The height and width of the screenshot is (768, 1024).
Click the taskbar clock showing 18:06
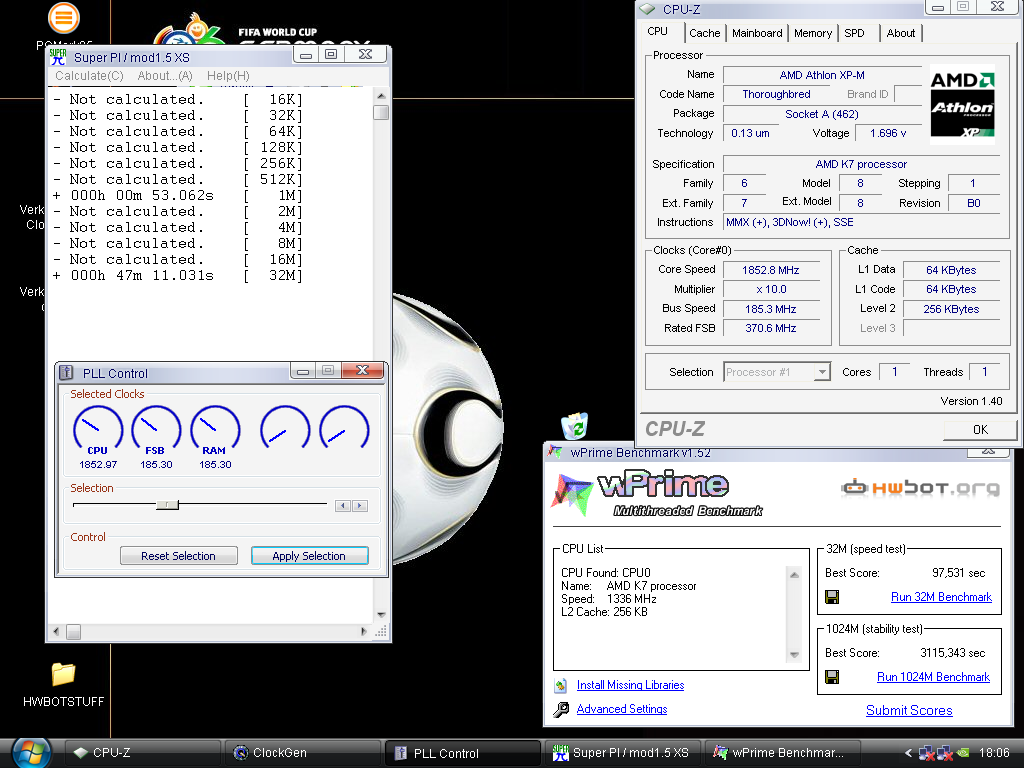[x=994, y=753]
